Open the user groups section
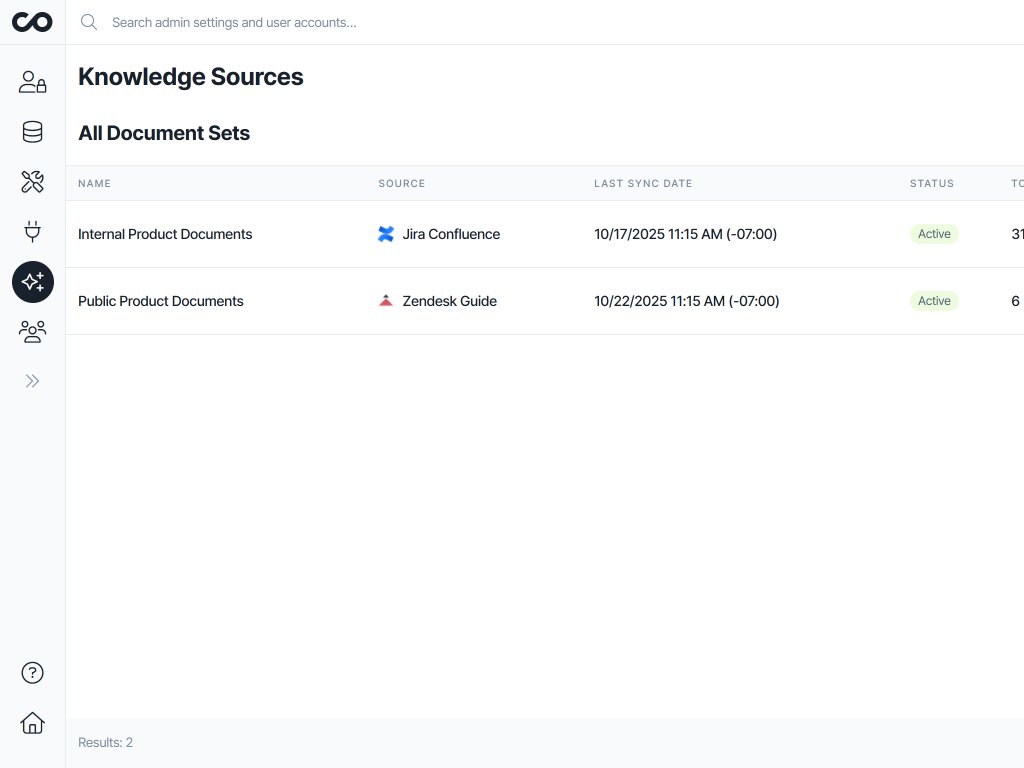The height and width of the screenshot is (768, 1024). click(32, 330)
